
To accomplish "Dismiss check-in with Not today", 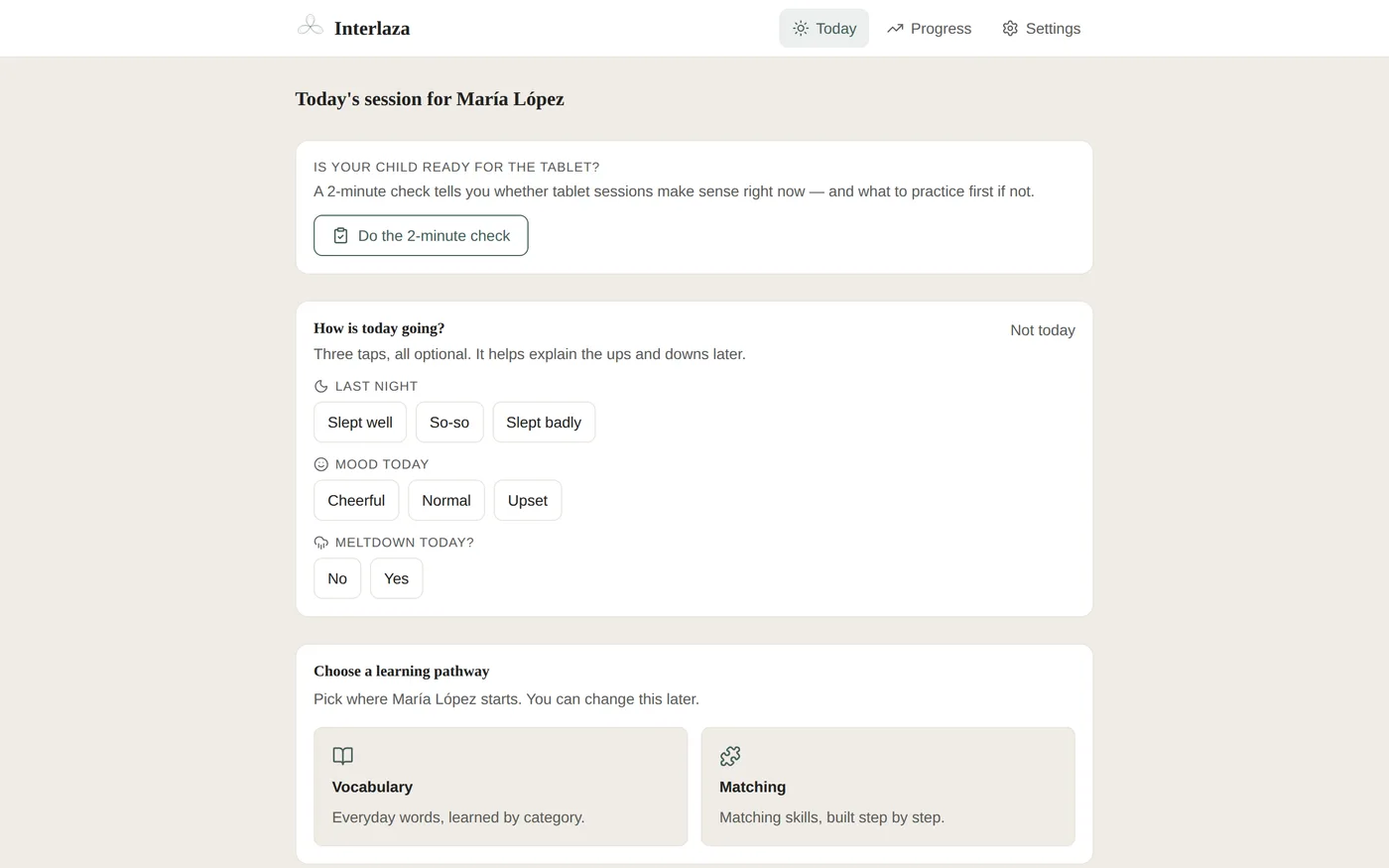I will 1043,330.
